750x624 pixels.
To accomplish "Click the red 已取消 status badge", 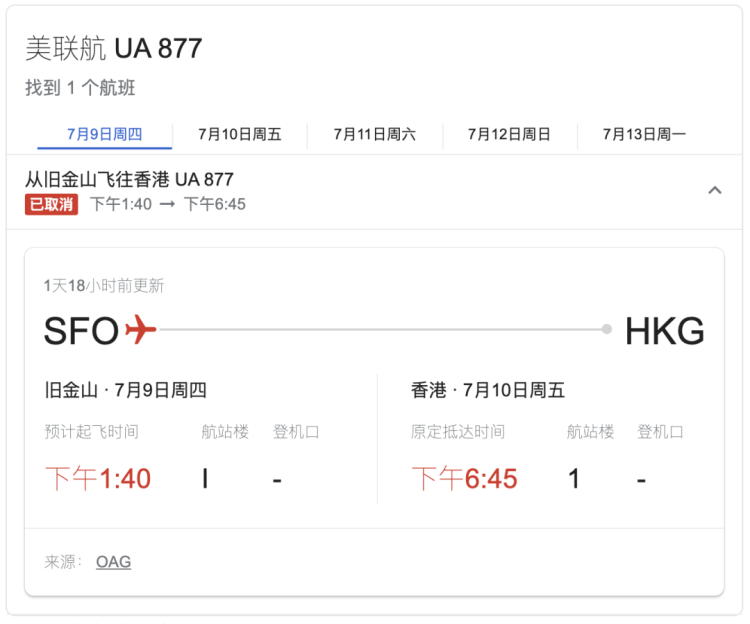I will click(52, 205).
